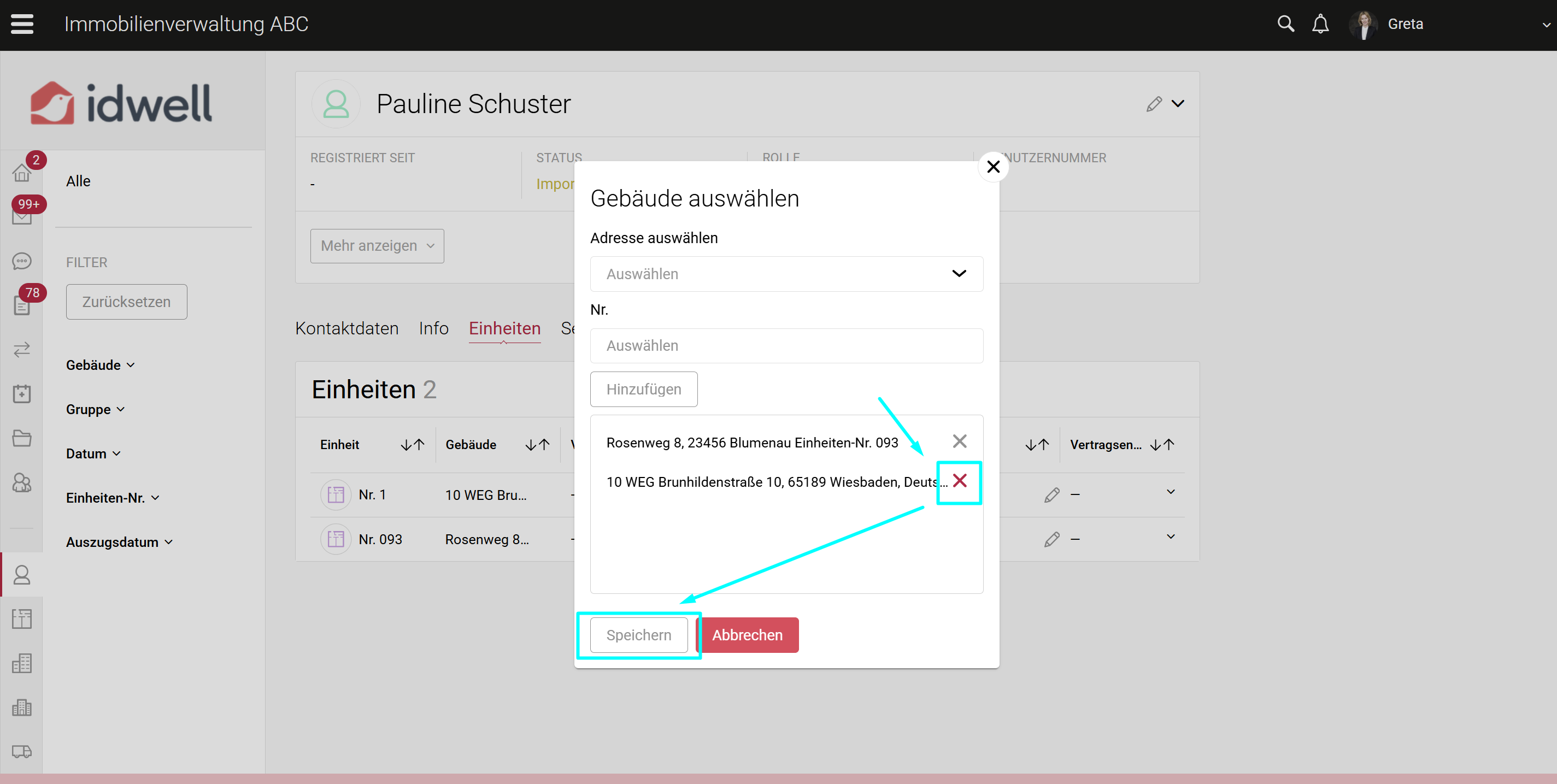
Task: Open the transfer arrows sidebar icon
Action: [x=22, y=349]
